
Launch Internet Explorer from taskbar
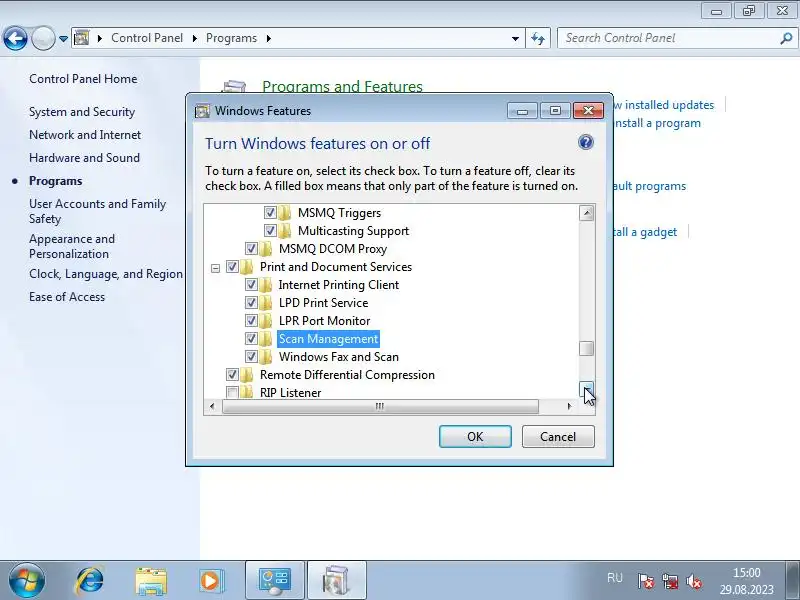[89, 581]
